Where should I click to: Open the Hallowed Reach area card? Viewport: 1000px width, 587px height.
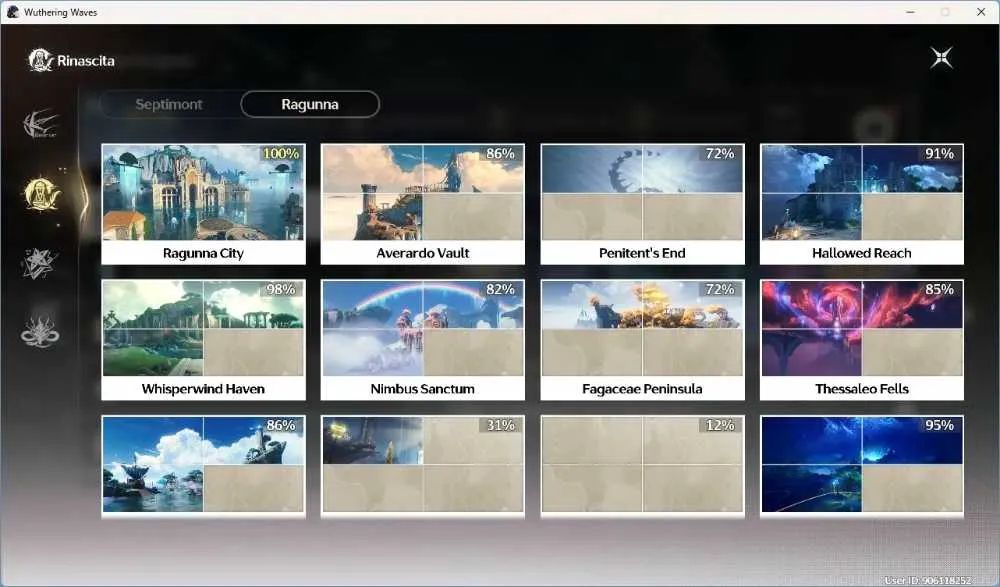[x=862, y=204]
